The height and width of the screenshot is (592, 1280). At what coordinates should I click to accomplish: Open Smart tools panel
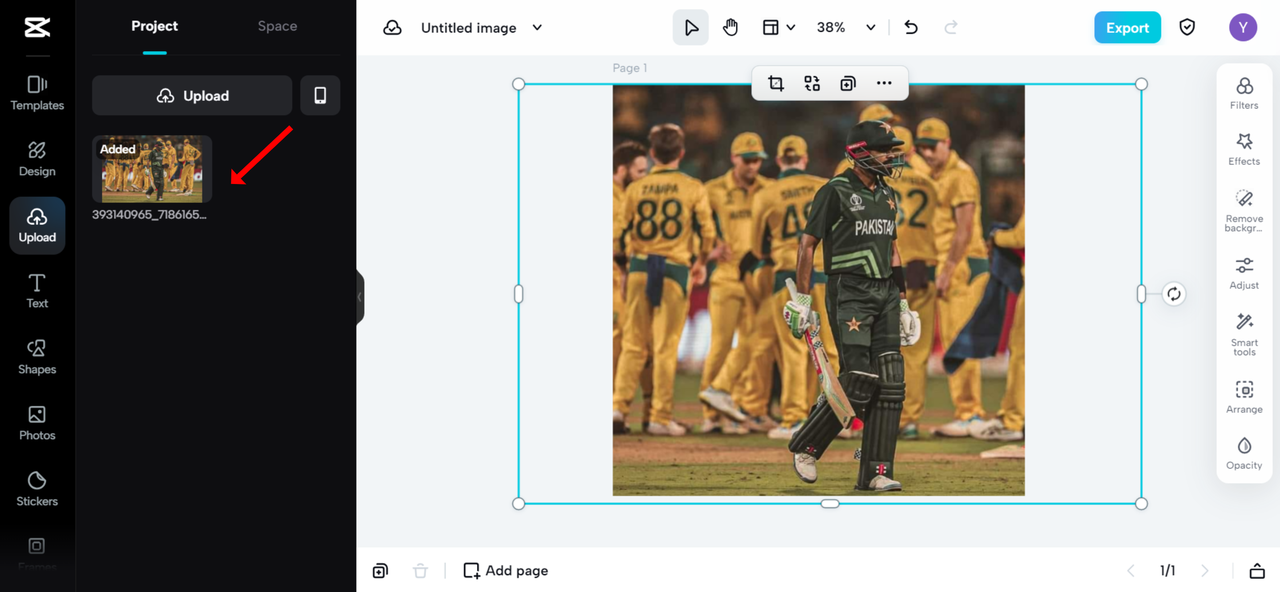[x=1244, y=335]
